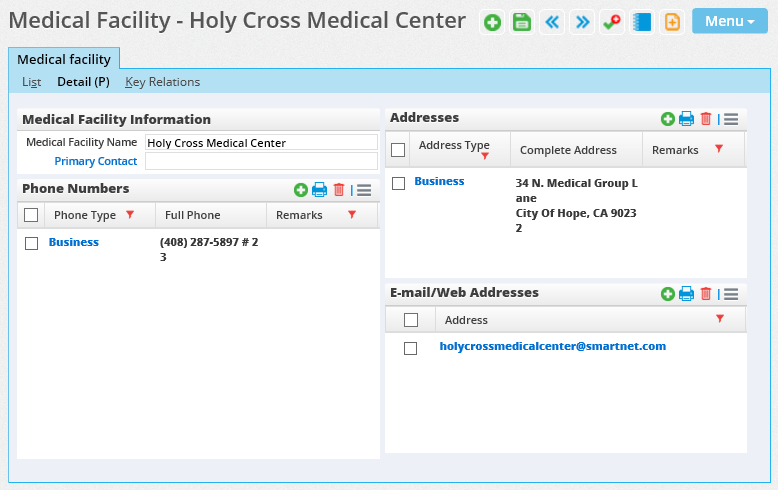Viewport: 778px width, 490px height.
Task: Print the Phone Numbers list
Action: click(x=320, y=190)
